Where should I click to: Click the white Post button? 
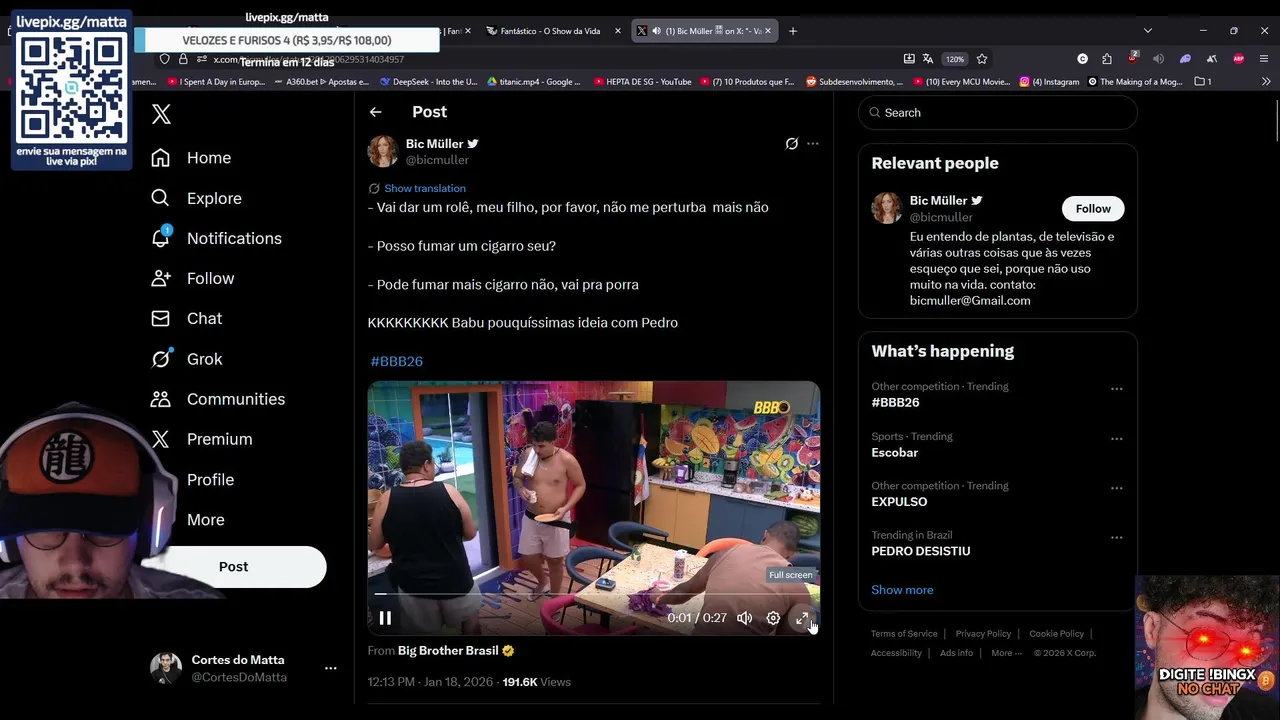point(234,567)
